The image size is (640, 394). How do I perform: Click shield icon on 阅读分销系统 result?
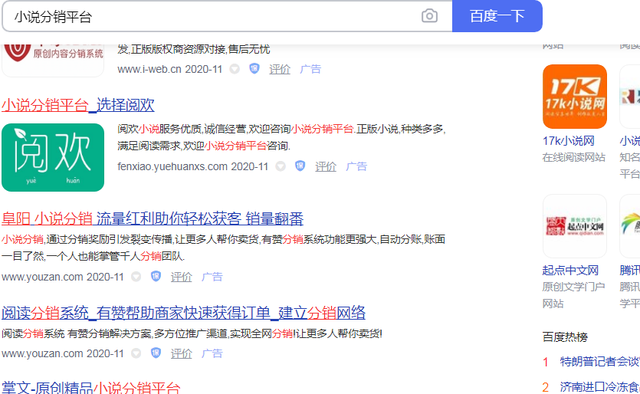156,353
